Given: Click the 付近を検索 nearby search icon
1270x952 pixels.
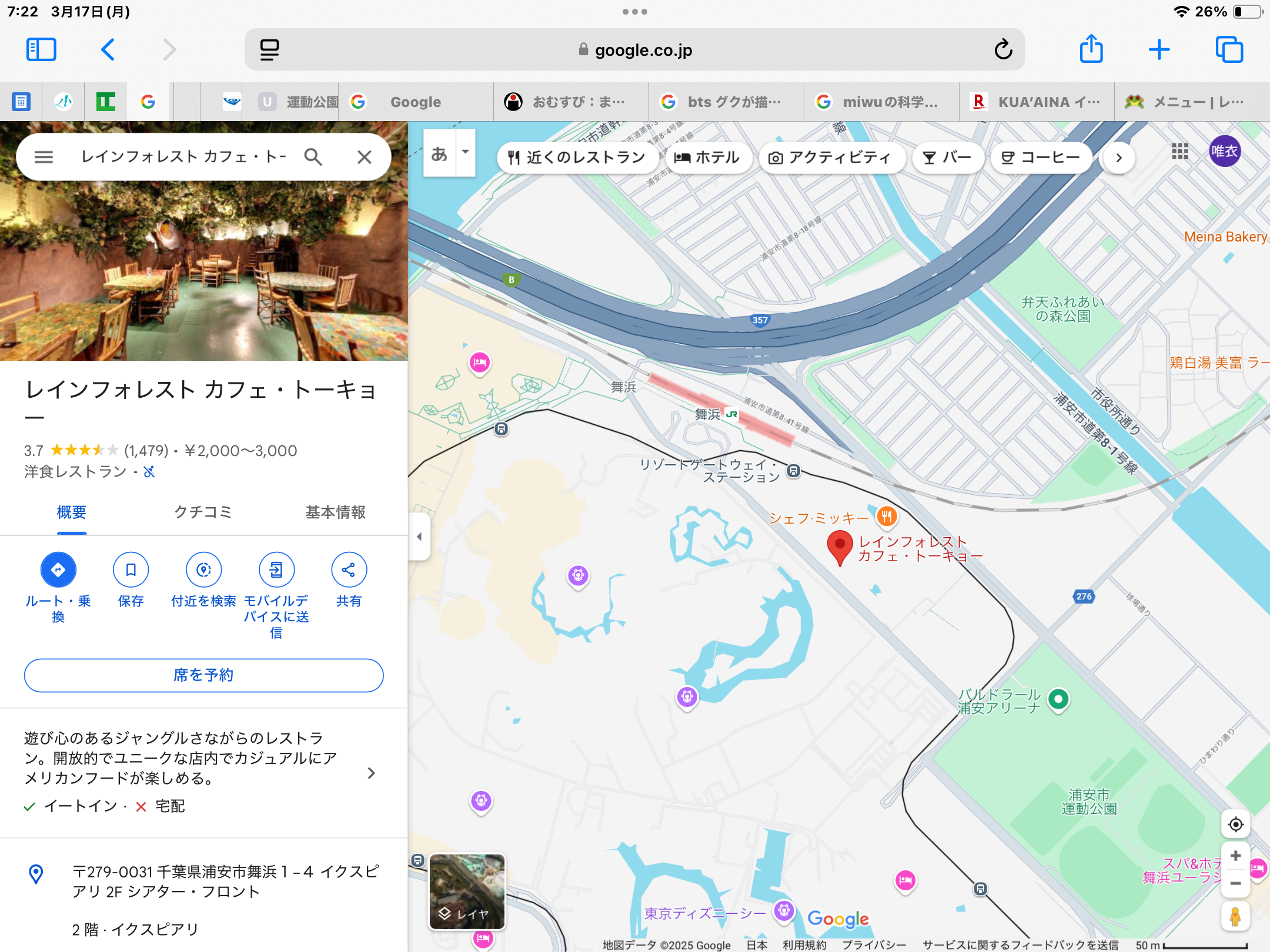Looking at the screenshot, I should point(203,569).
